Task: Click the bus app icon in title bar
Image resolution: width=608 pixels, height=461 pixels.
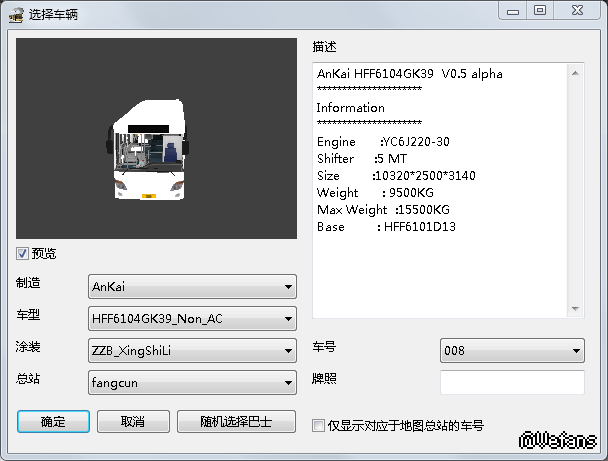Action: point(16,15)
